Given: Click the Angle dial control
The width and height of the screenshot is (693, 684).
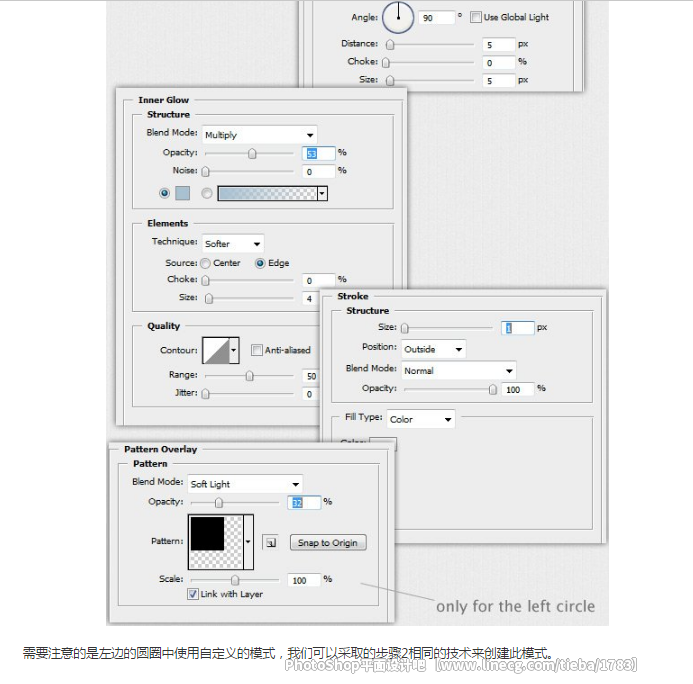Looking at the screenshot, I should coord(398,17).
